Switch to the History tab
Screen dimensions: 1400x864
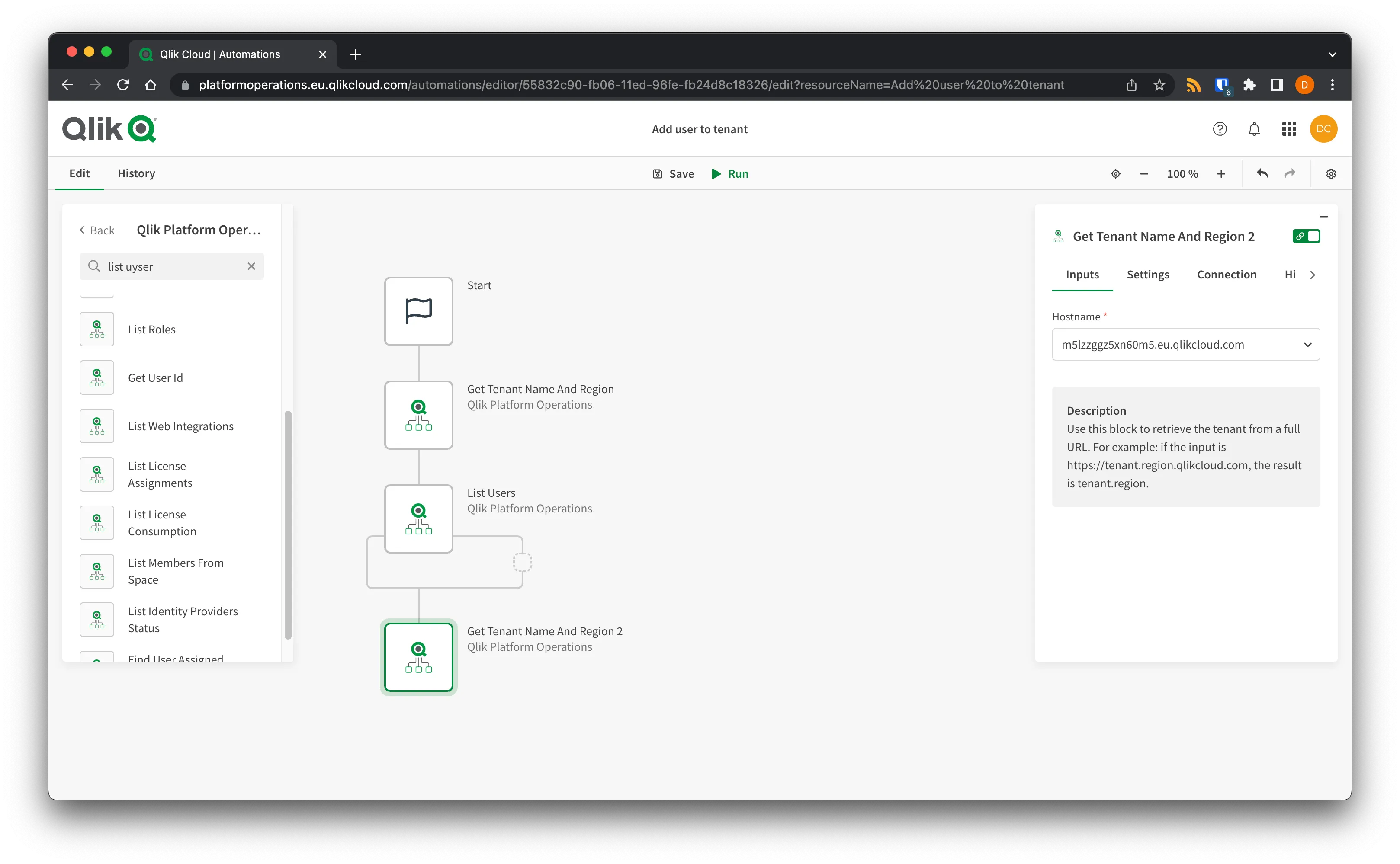tap(135, 173)
